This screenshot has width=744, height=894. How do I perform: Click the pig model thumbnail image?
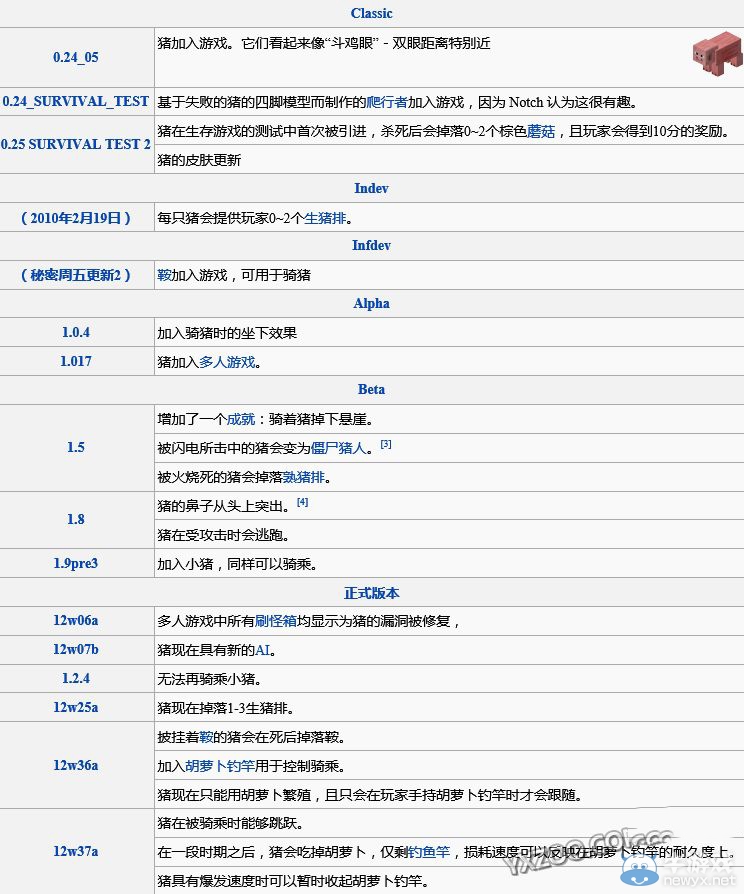(x=717, y=54)
